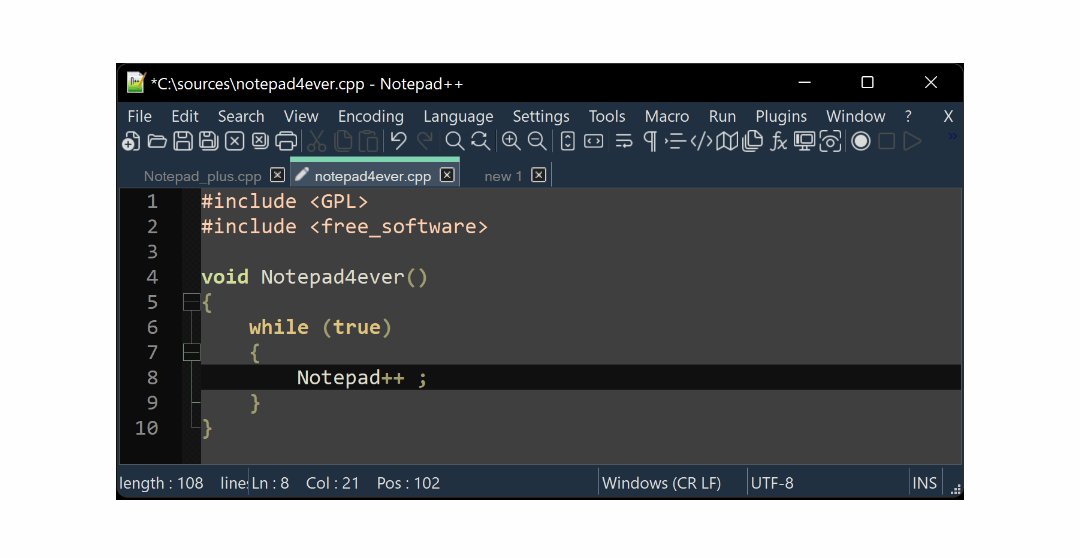Viewport: 1080px width, 558px height.
Task: Open Find with magnifier icon
Action: click(455, 141)
